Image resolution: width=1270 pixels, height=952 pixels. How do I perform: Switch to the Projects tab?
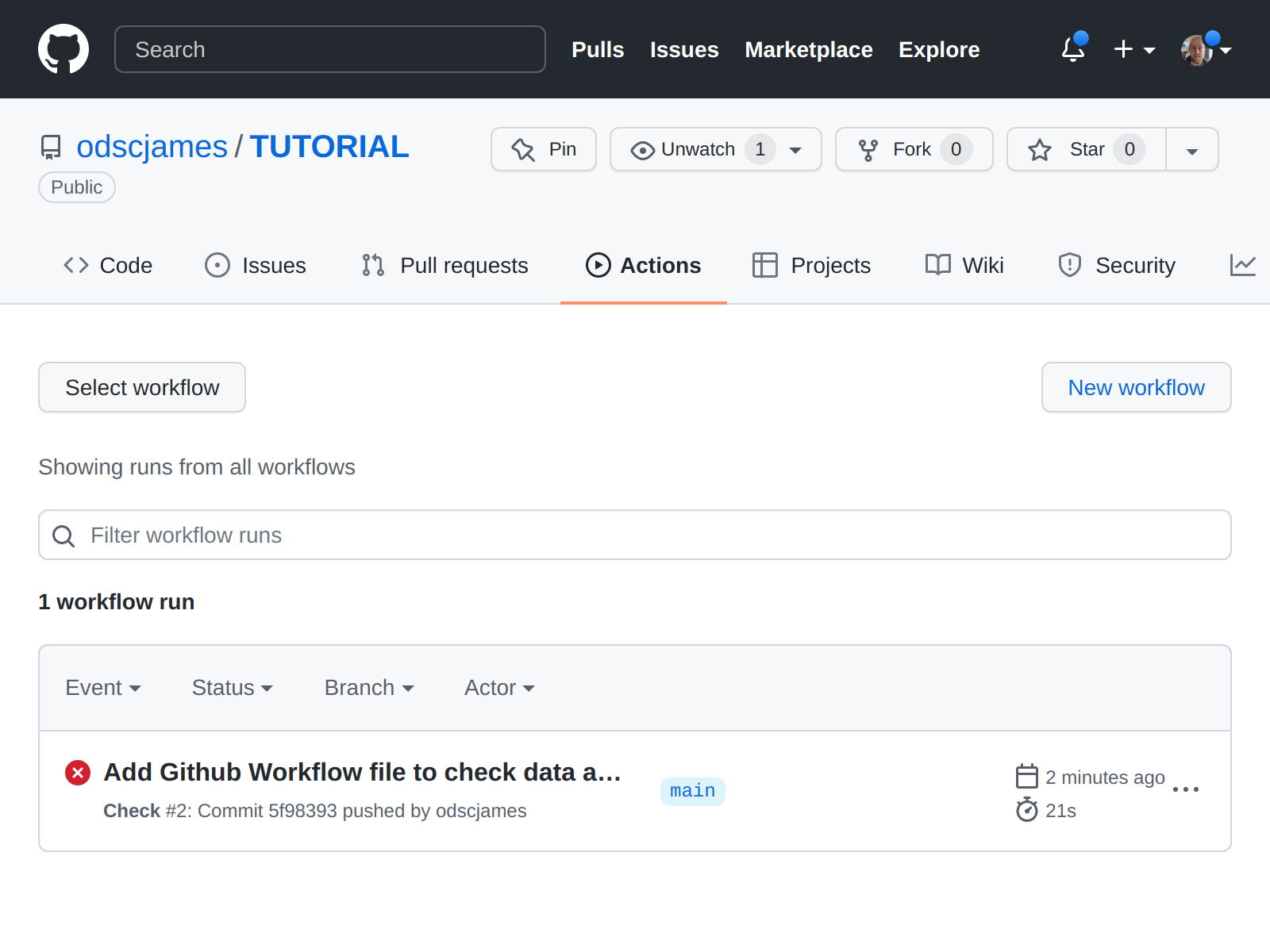click(811, 265)
